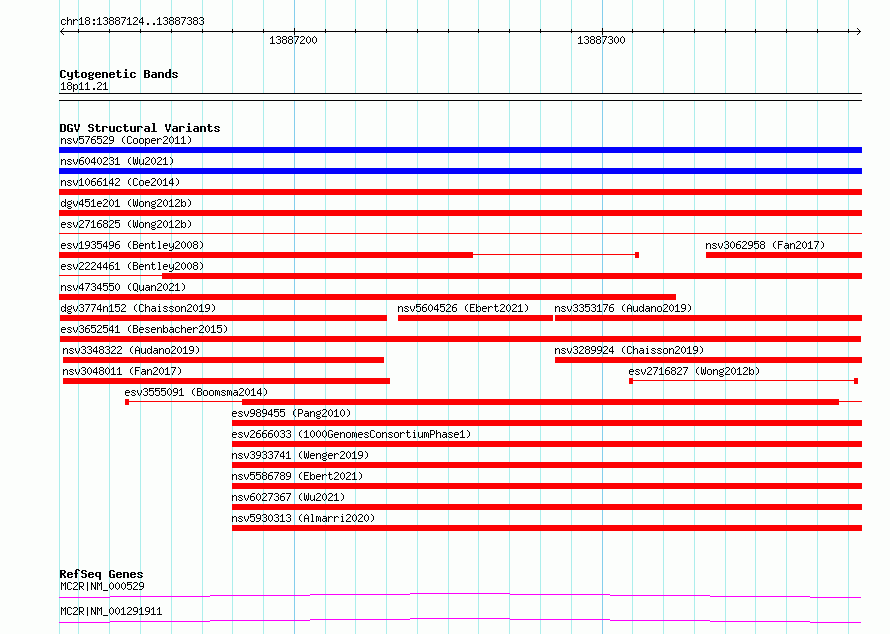Select variant nsv576529 (Cooper2011)

click(126, 140)
